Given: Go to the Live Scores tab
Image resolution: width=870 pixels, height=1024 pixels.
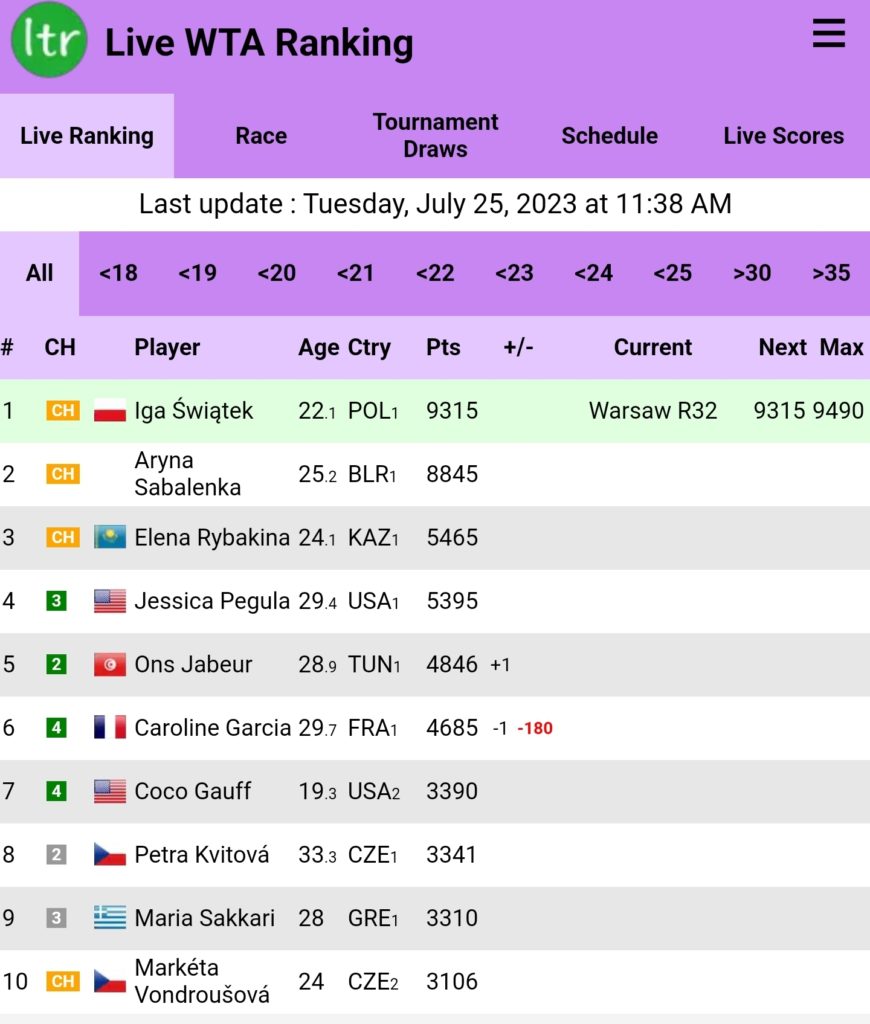Looking at the screenshot, I should (783, 136).
